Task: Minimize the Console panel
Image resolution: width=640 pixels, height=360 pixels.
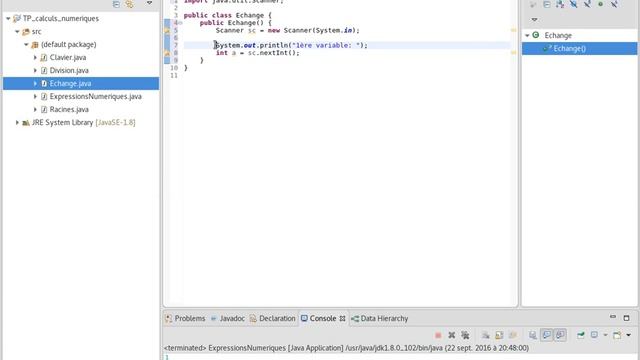Action: pyautogui.click(x=613, y=317)
